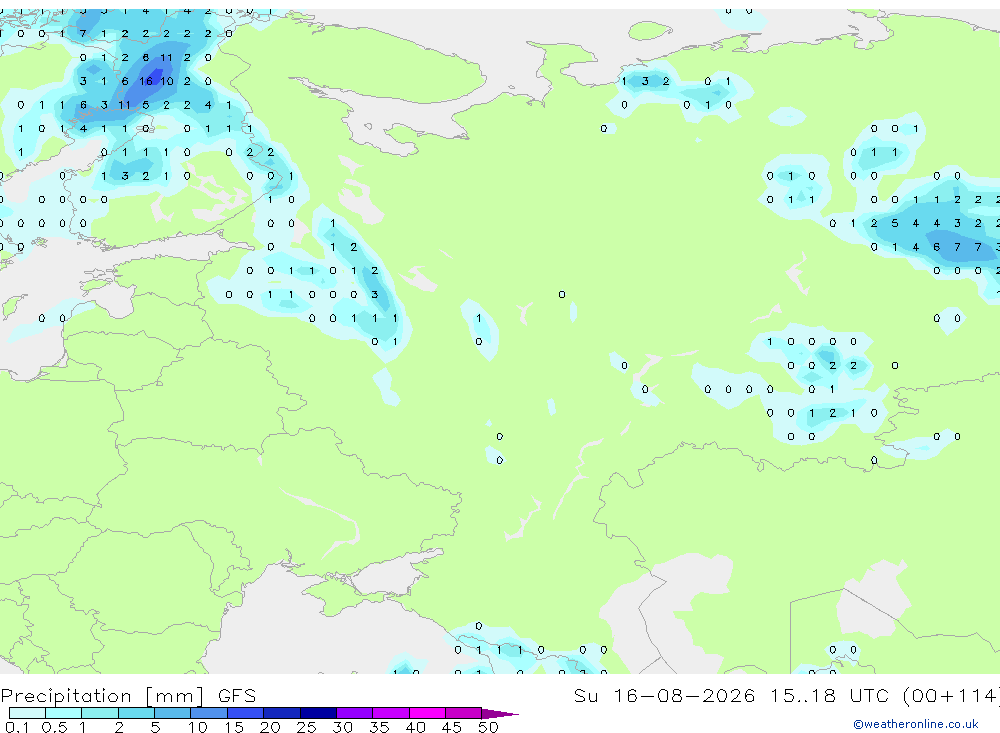Screen dimensions: 1000x733
Task: Click the legend label "20"
Action: click(270, 727)
